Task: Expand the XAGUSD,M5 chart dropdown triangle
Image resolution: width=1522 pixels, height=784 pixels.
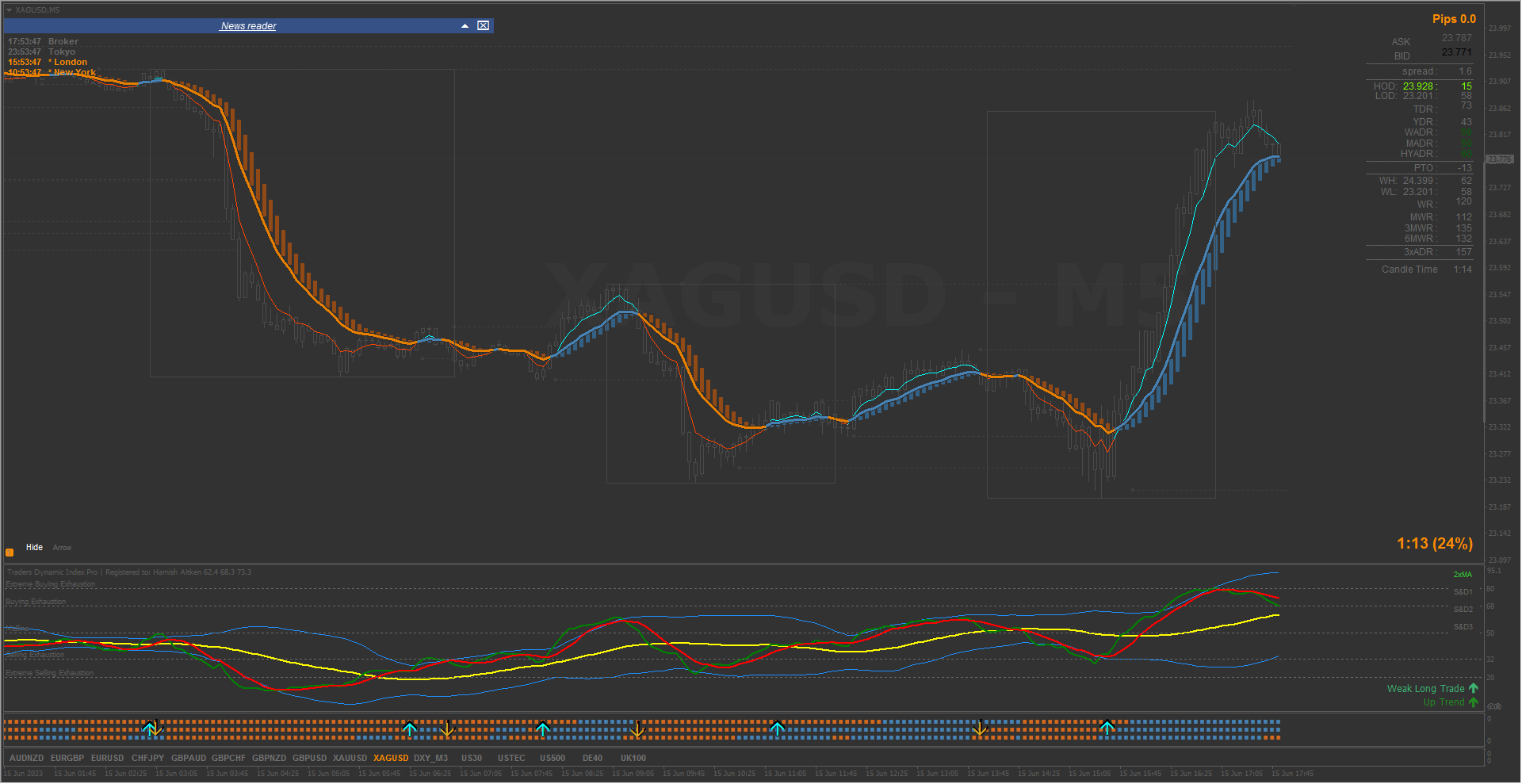Action: 9,10
